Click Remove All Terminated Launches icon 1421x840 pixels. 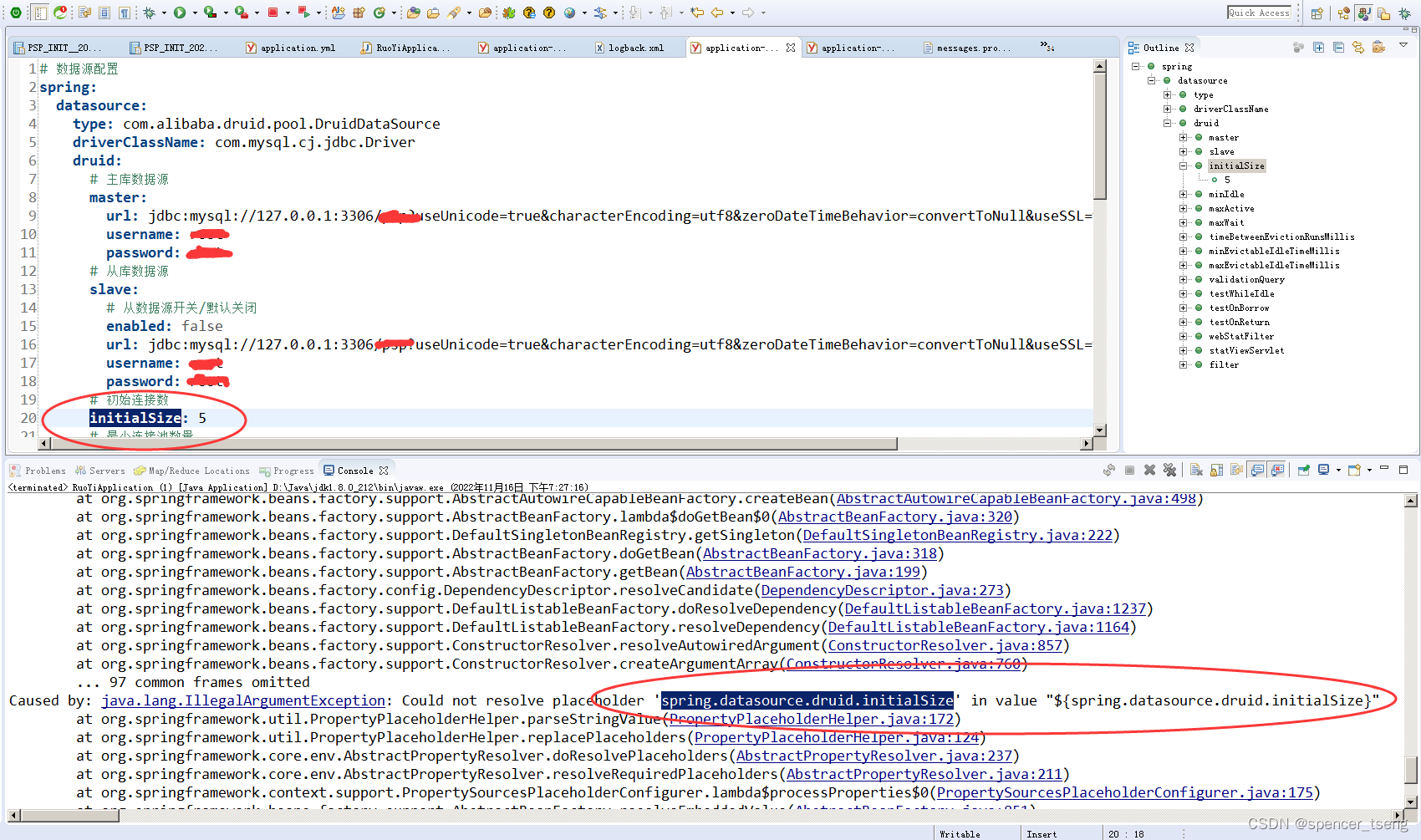(1169, 470)
